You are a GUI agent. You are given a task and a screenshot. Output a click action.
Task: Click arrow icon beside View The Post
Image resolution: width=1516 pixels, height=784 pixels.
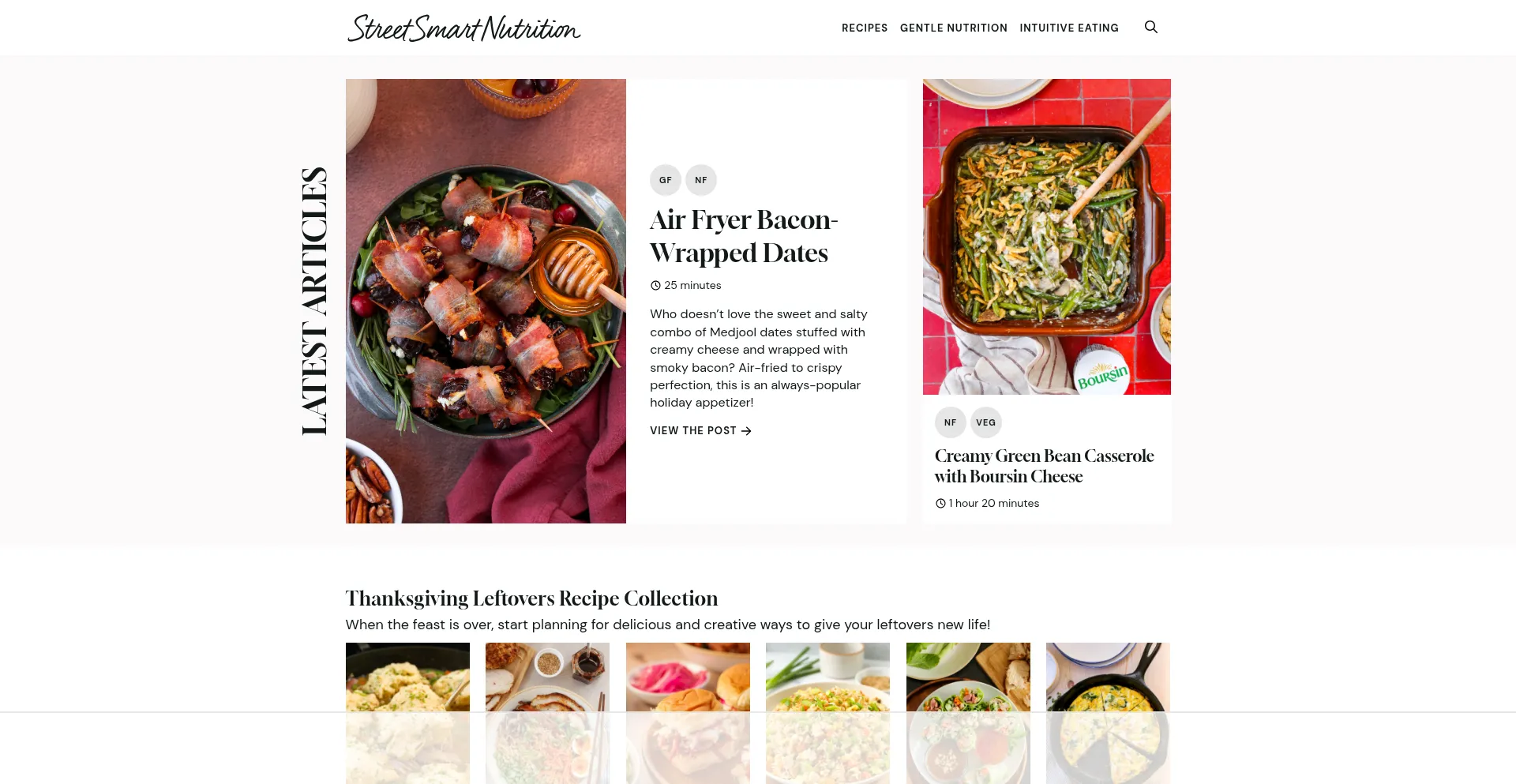pyautogui.click(x=746, y=431)
